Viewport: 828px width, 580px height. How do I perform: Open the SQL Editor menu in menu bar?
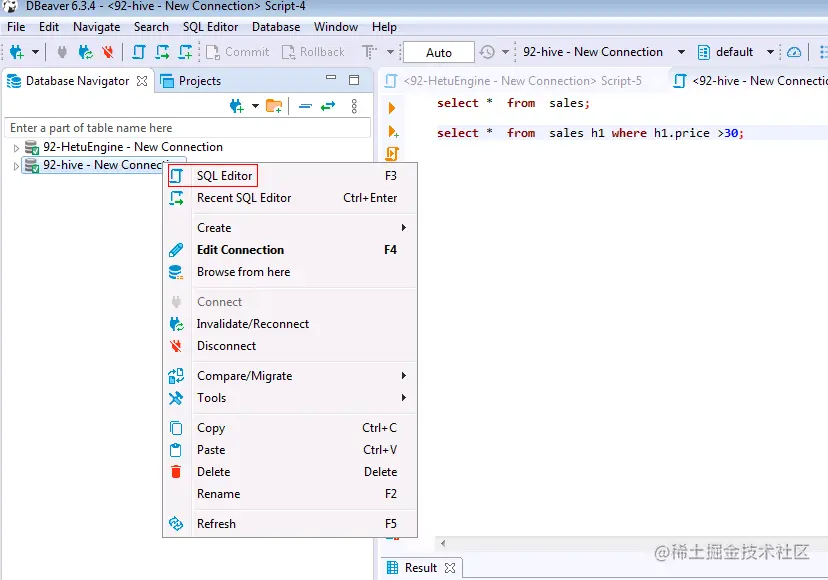[x=210, y=27]
